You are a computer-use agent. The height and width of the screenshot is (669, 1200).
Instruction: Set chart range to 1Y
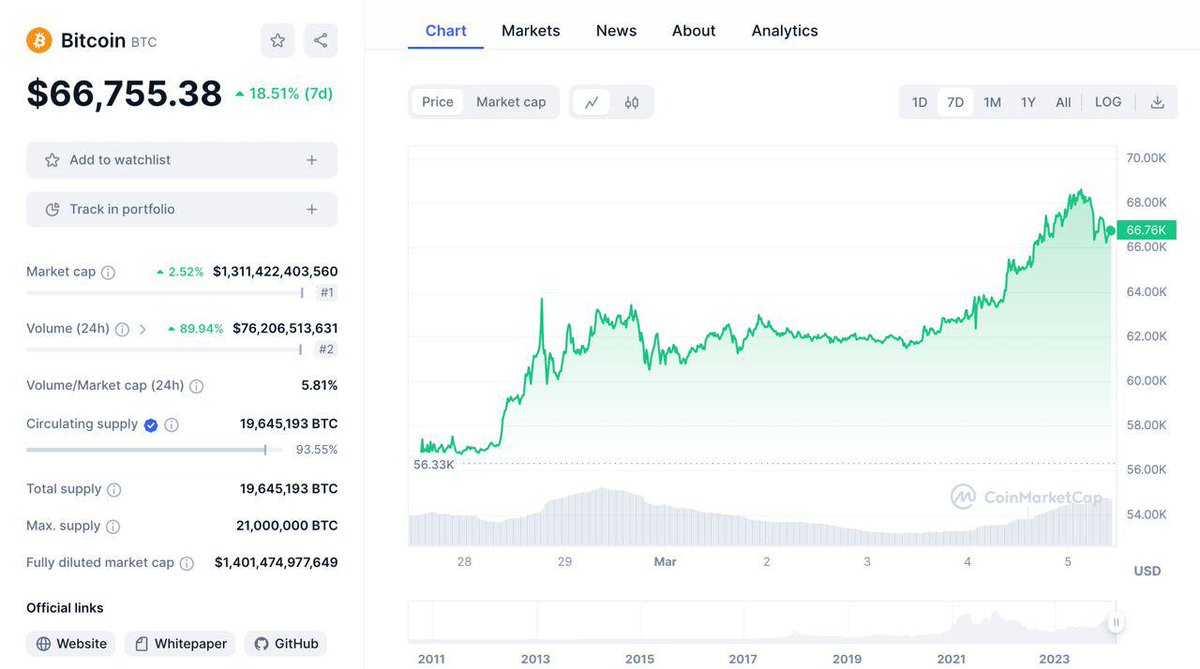[x=1028, y=102]
